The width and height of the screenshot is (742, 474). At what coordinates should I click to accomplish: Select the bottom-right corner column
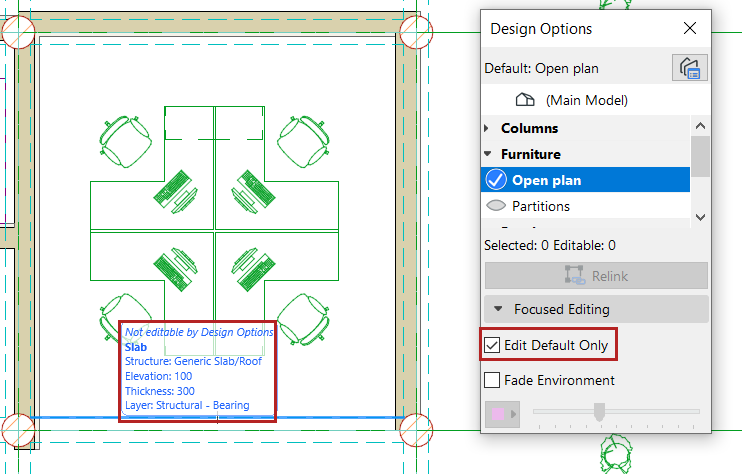tap(416, 430)
